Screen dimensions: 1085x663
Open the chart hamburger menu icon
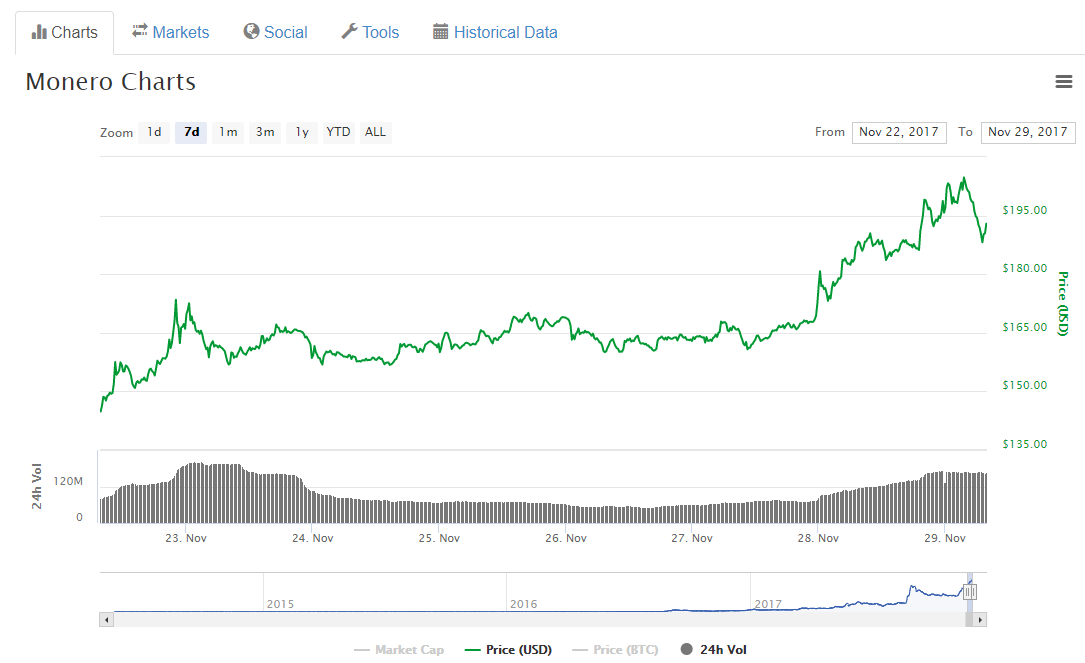point(1064,82)
